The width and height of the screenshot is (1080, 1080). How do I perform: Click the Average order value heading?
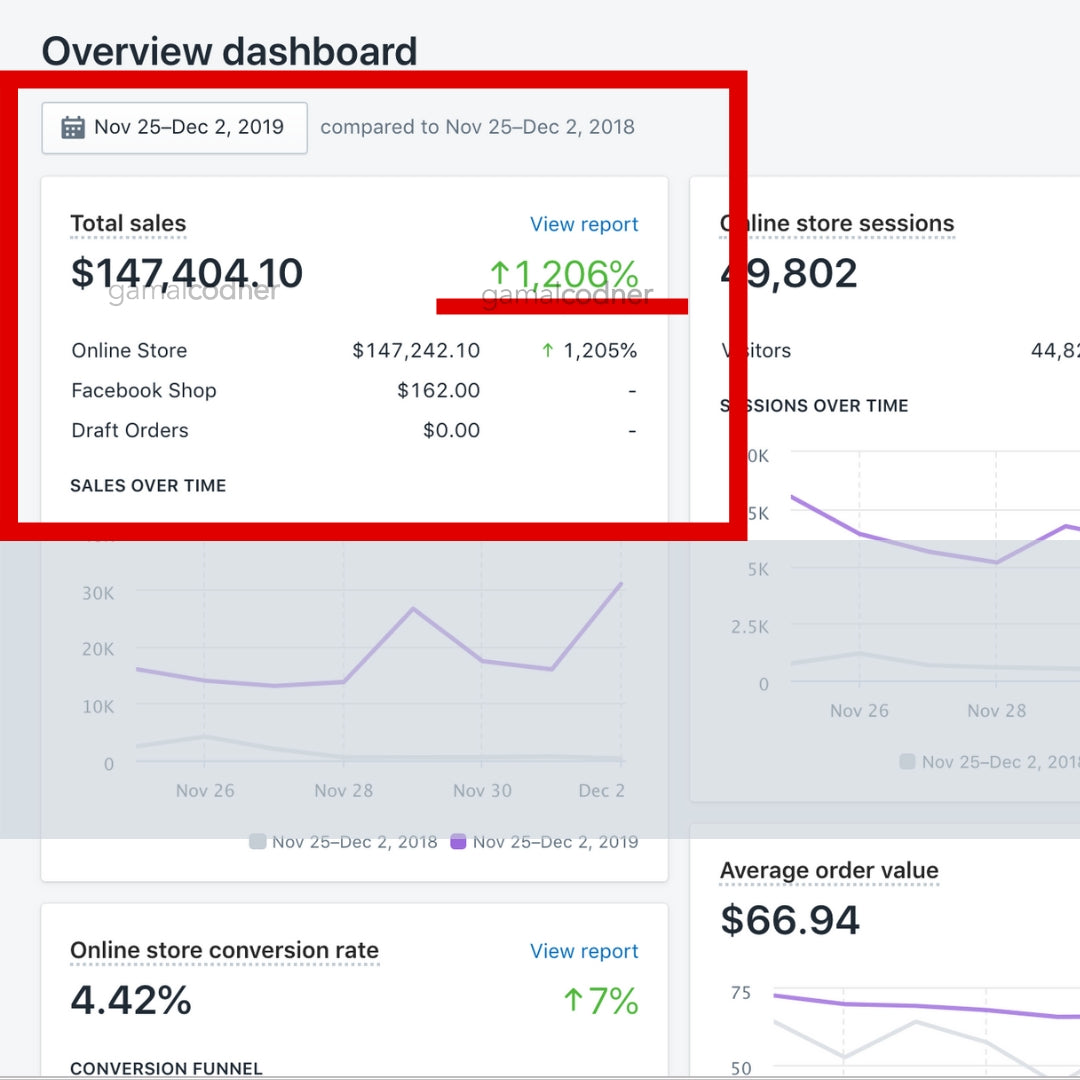(x=829, y=871)
